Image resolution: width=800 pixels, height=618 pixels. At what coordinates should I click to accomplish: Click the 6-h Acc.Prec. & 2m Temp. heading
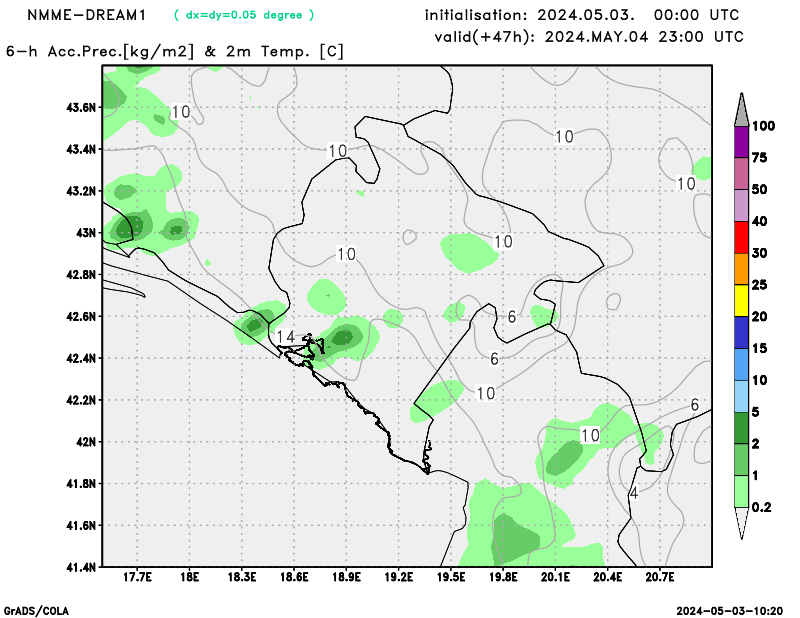(175, 52)
